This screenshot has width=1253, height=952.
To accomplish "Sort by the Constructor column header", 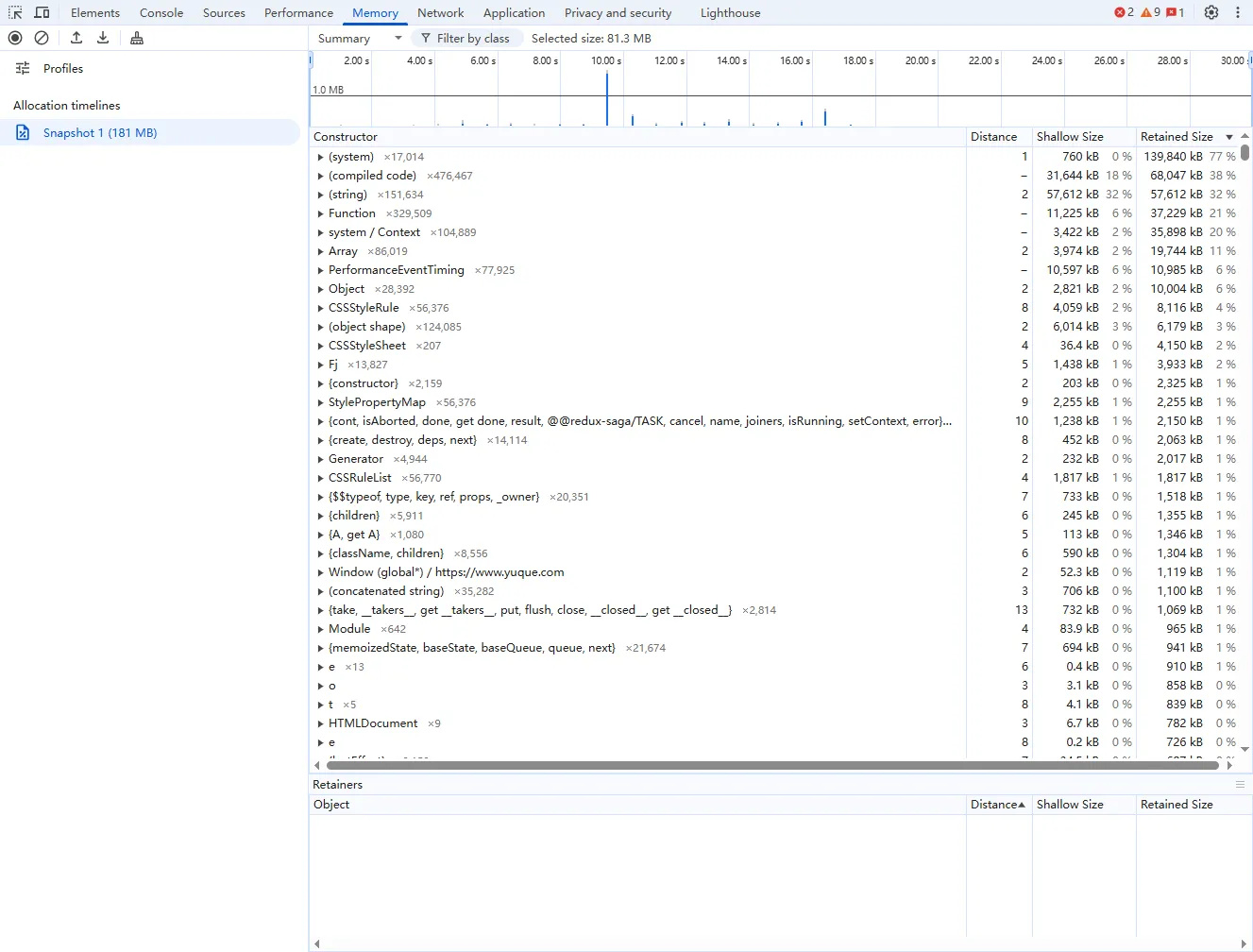I will pos(638,137).
